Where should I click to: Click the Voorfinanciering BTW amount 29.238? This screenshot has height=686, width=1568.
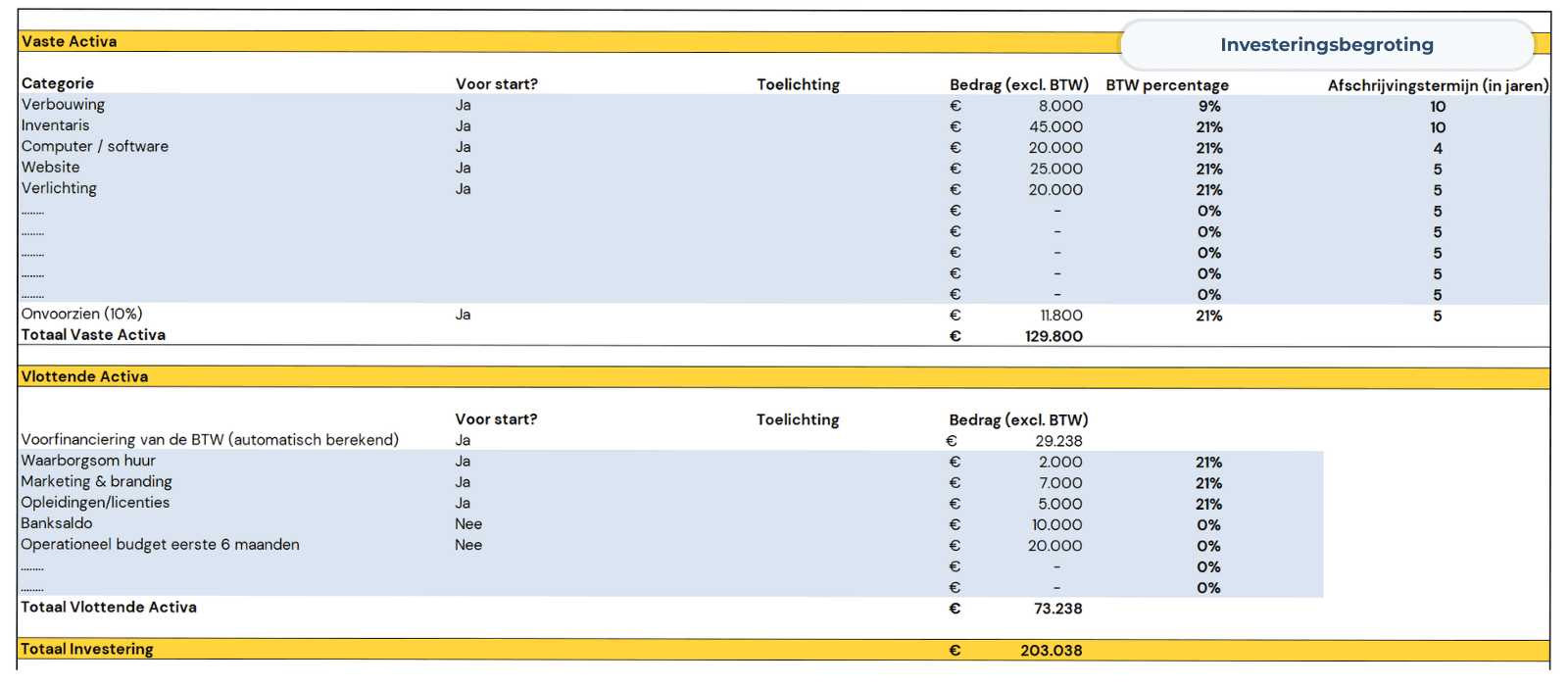pyautogui.click(x=1058, y=441)
